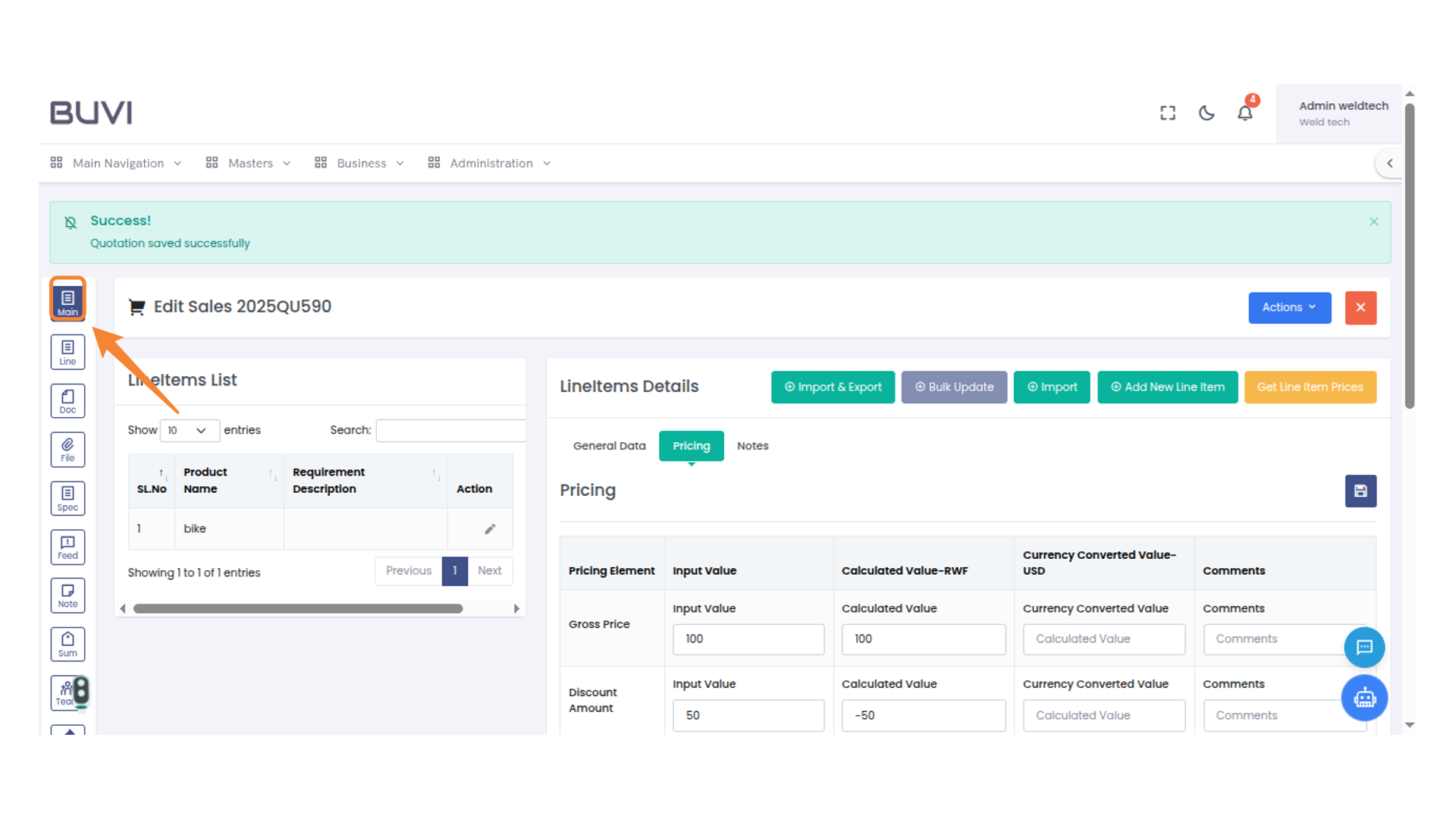Open the Sum sidebar icon
The width and height of the screenshot is (1456, 819).
pyautogui.click(x=67, y=644)
